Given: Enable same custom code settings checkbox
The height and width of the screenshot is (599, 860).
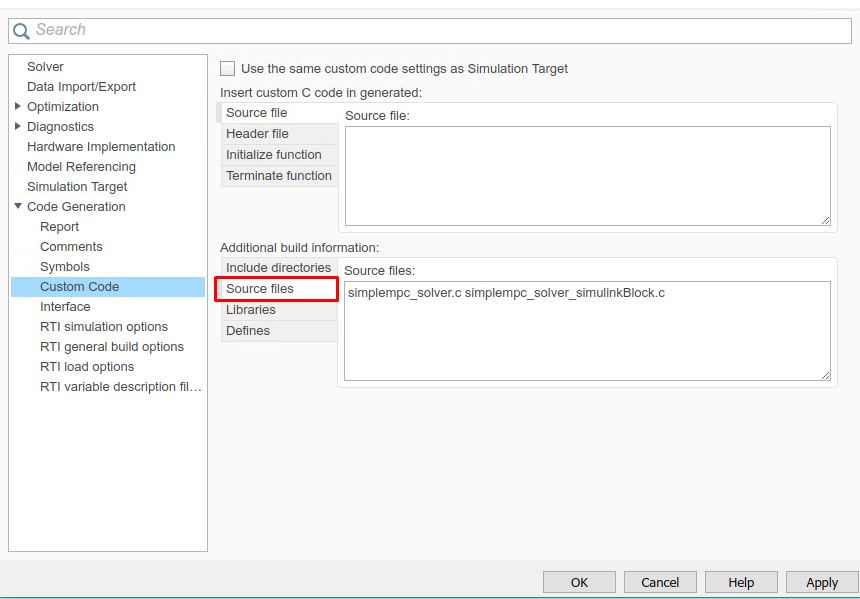Looking at the screenshot, I should [228, 69].
